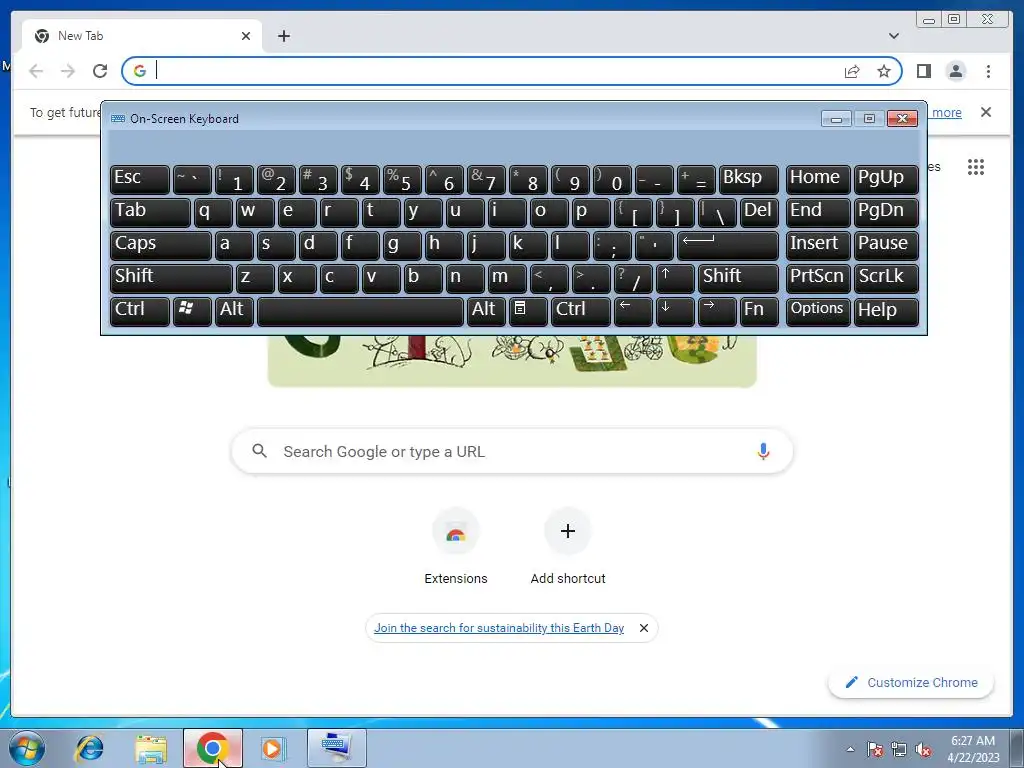
Task: Toggle the left Ctrl key
Action: tap(140, 311)
